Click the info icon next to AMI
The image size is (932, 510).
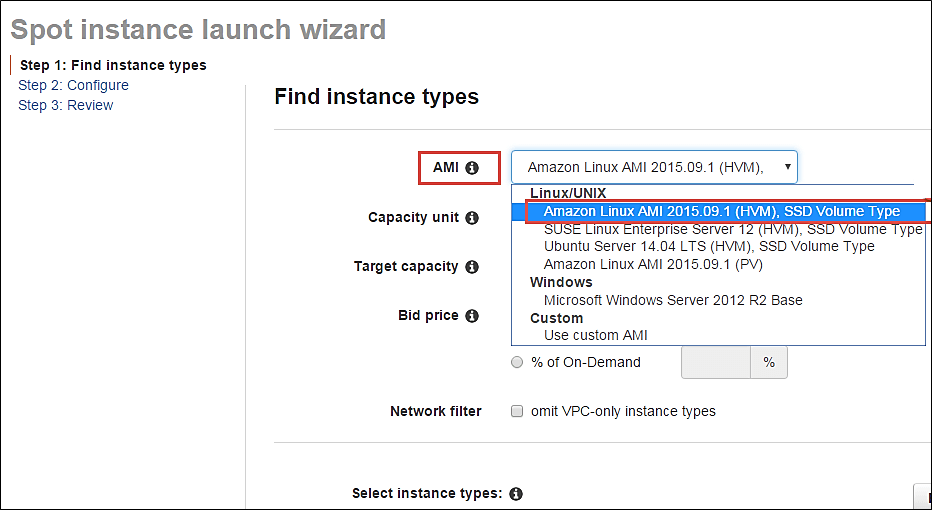coord(472,168)
